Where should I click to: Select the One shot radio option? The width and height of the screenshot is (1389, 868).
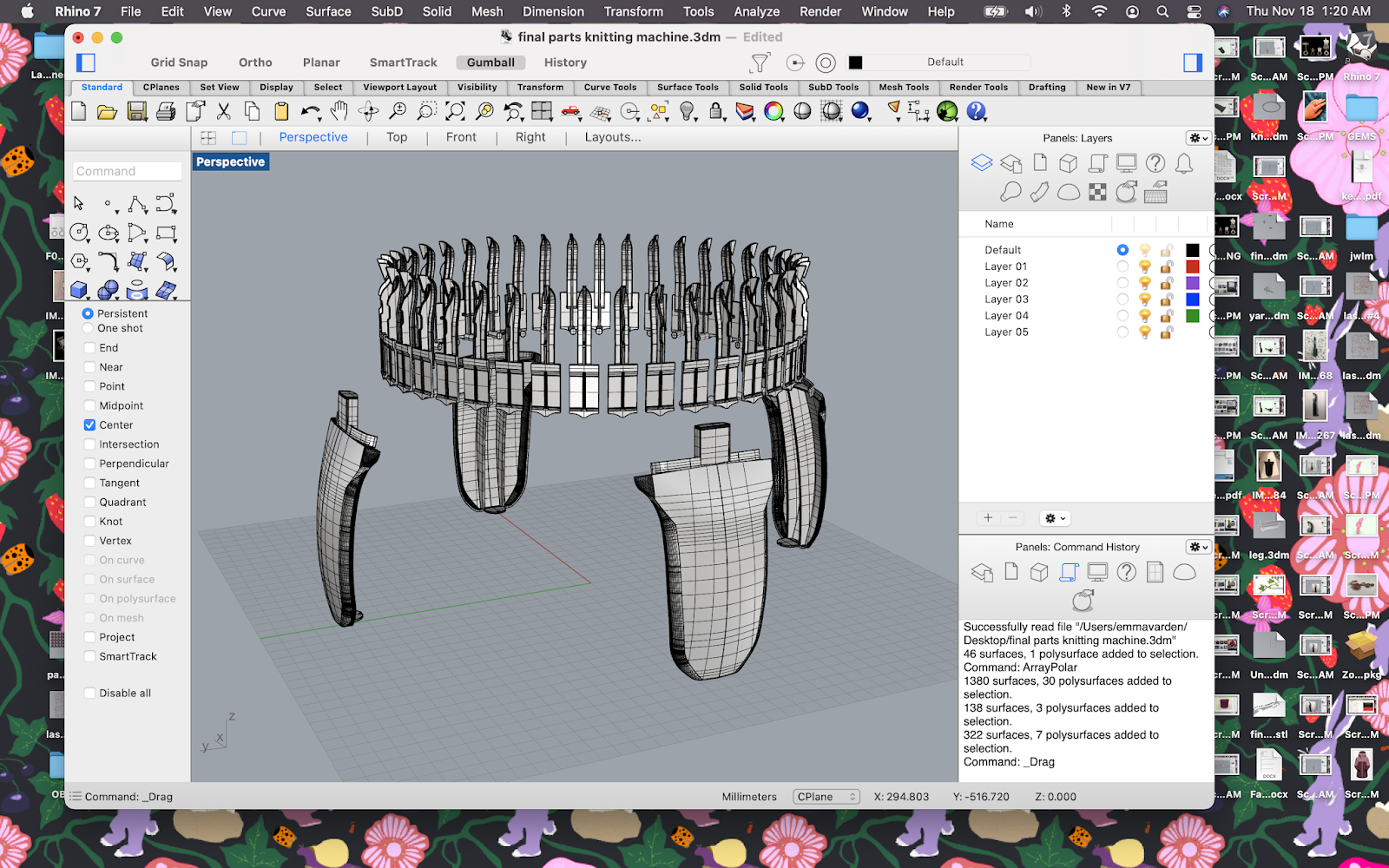(88, 328)
